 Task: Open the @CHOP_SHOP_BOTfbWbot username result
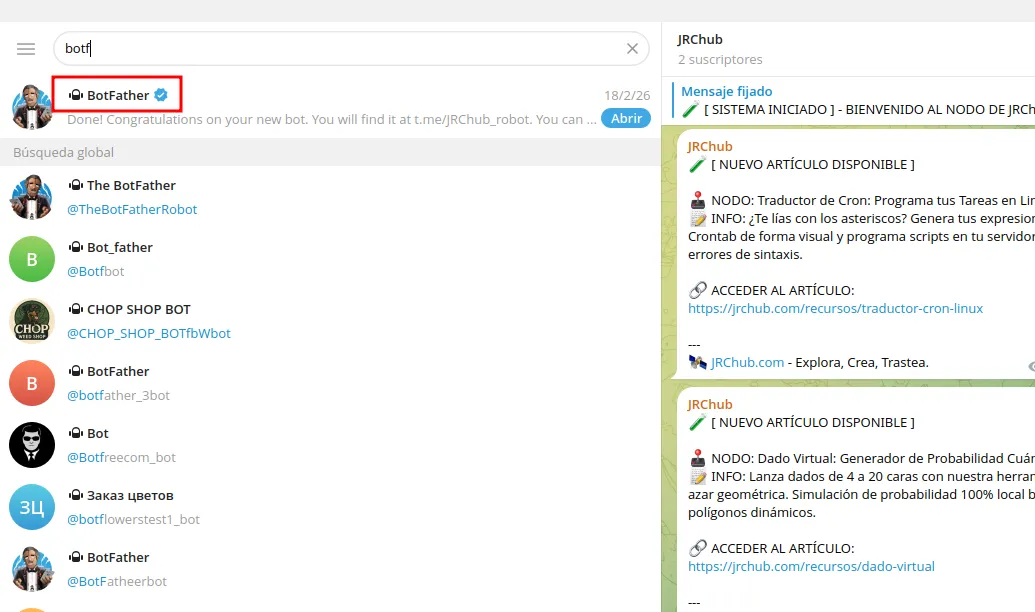click(149, 333)
